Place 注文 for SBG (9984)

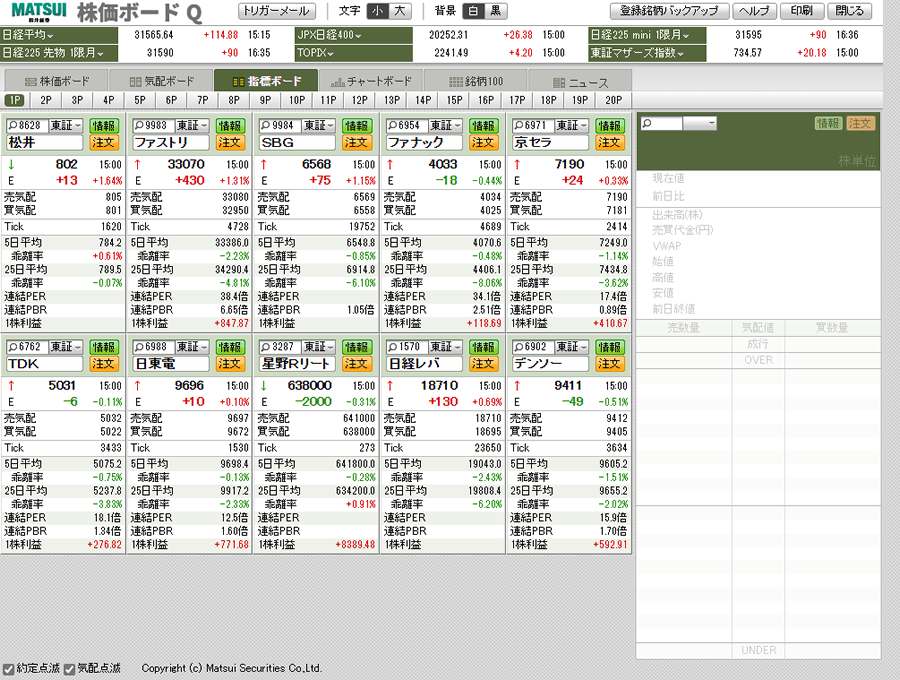tap(356, 142)
